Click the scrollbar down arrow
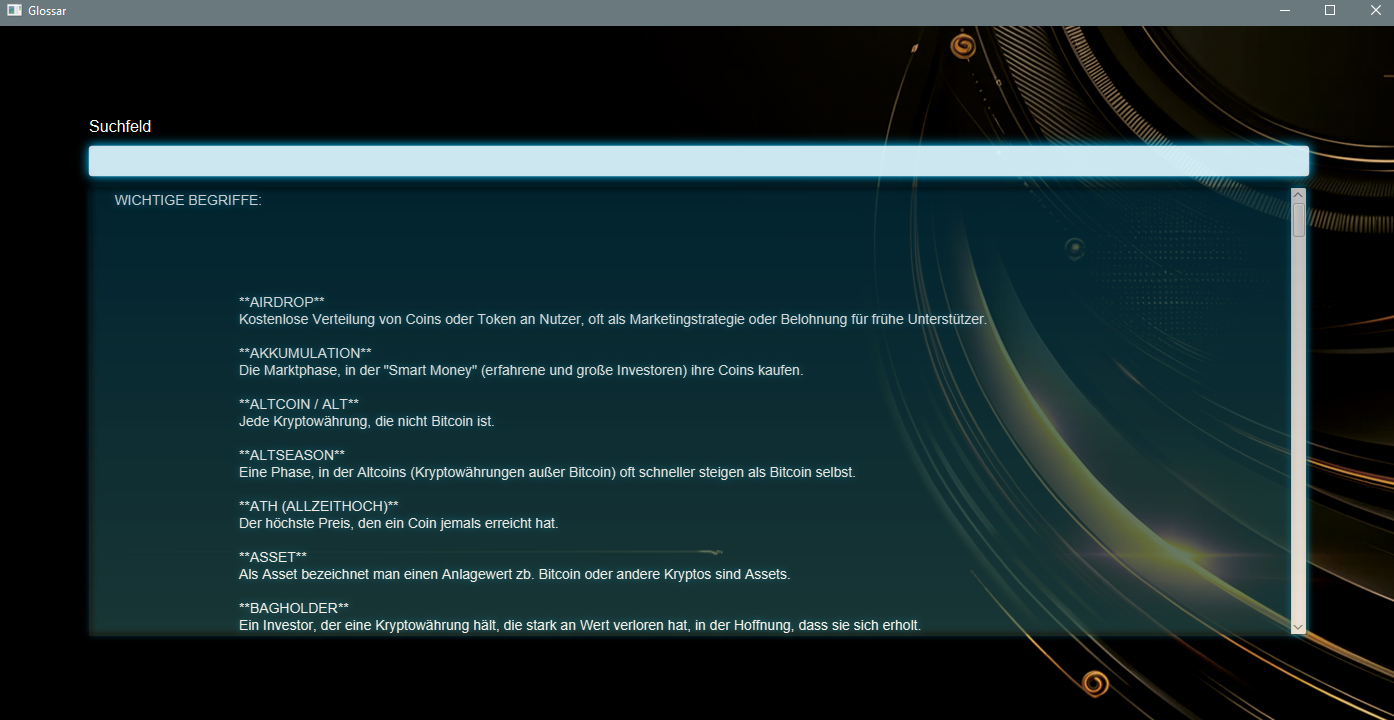1394x720 pixels. pyautogui.click(x=1297, y=627)
